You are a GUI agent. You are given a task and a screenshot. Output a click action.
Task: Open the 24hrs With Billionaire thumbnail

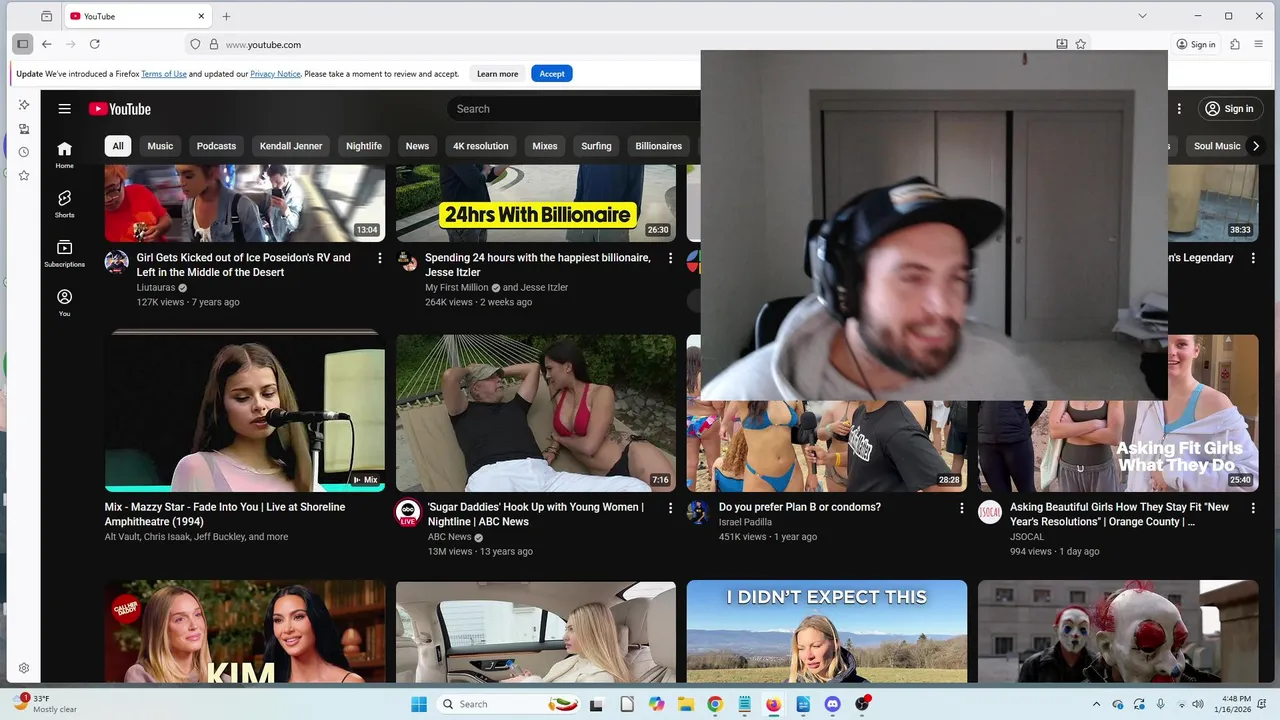tap(536, 203)
